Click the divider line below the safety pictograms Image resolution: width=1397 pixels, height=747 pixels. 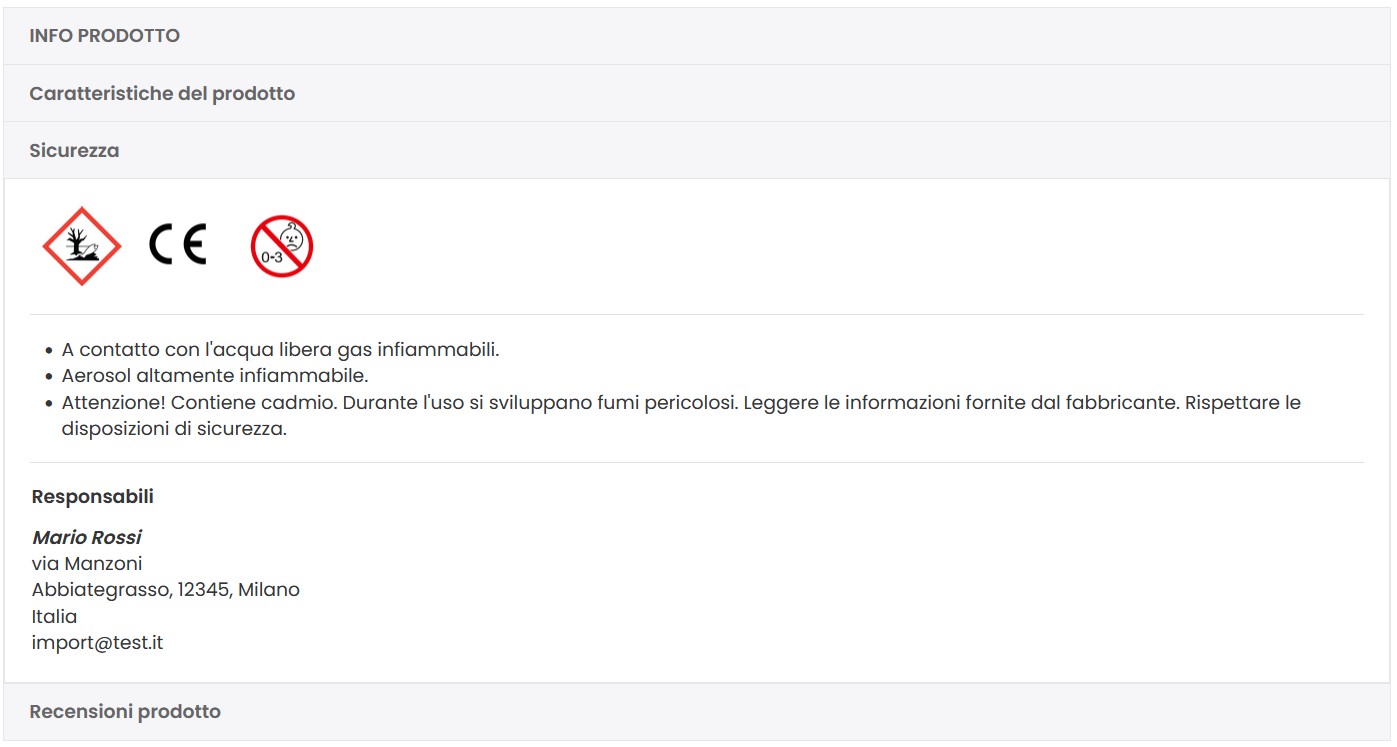tap(697, 315)
